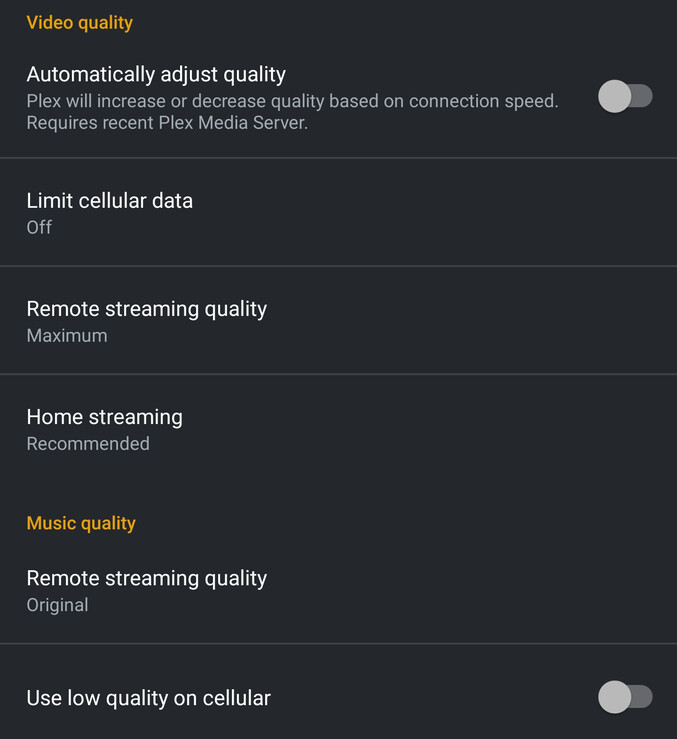Tap the Original value under music quality
Screen dimensions: 677x739
tap(57, 605)
